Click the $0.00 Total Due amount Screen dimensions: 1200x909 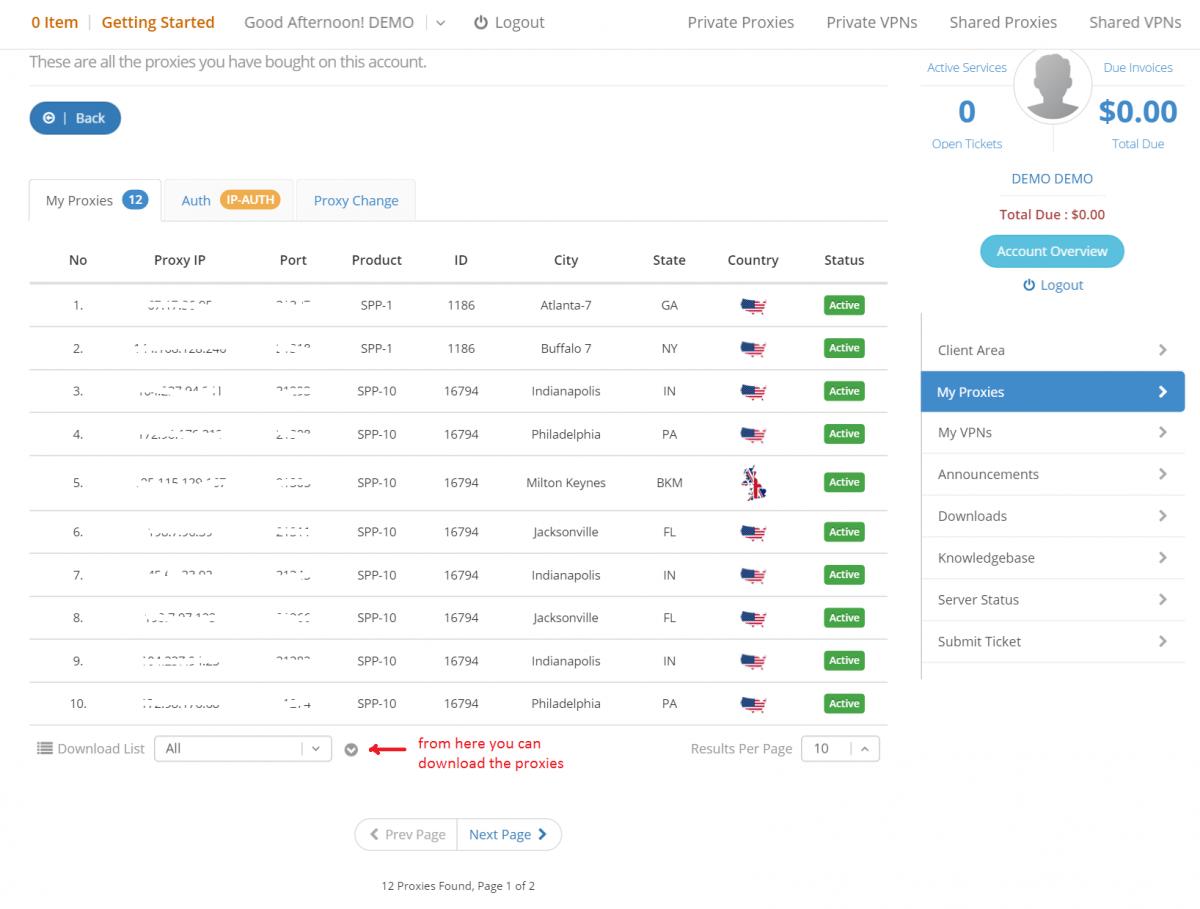click(1138, 111)
